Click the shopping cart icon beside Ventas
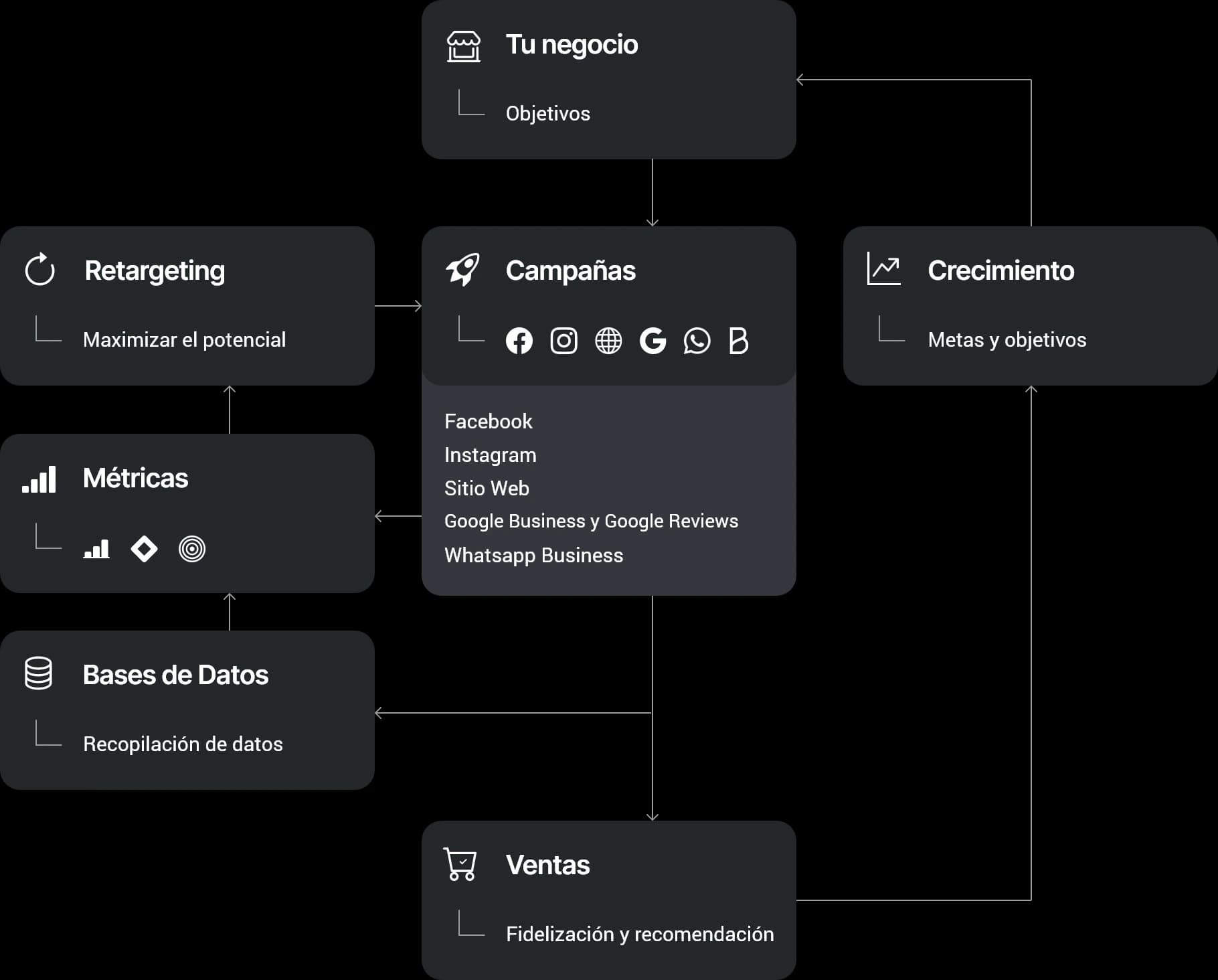 point(460,864)
